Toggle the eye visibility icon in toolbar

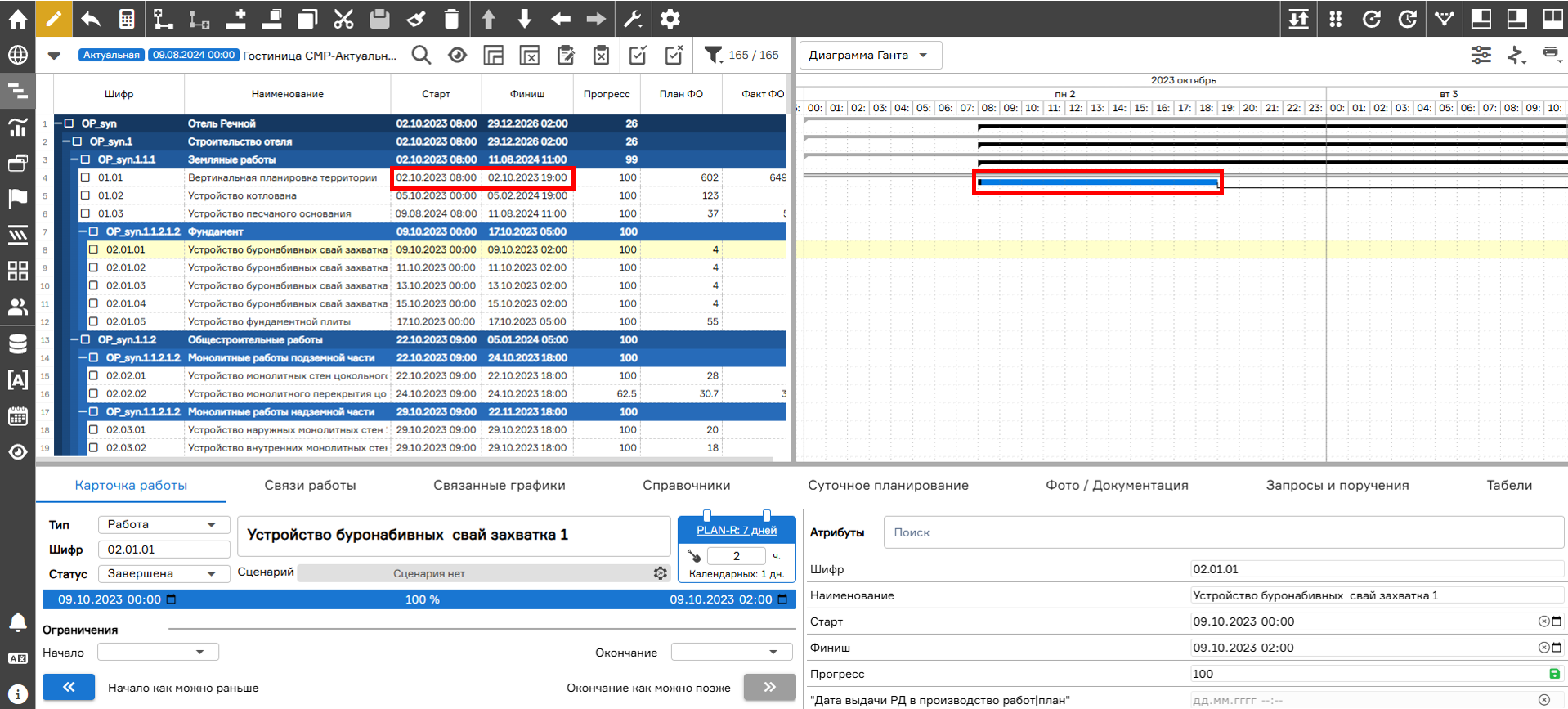coord(457,55)
